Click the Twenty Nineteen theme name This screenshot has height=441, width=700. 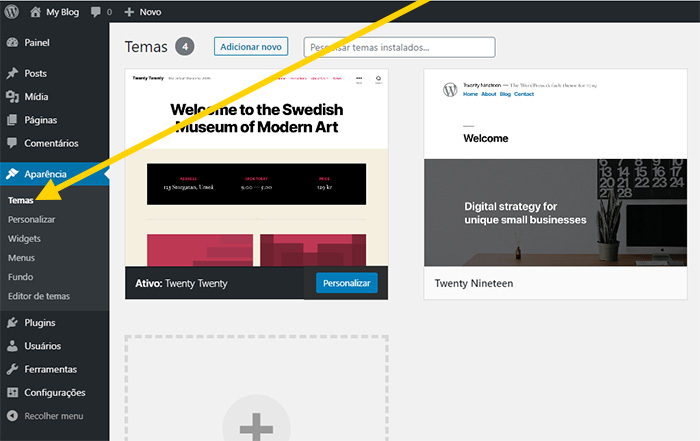click(474, 283)
